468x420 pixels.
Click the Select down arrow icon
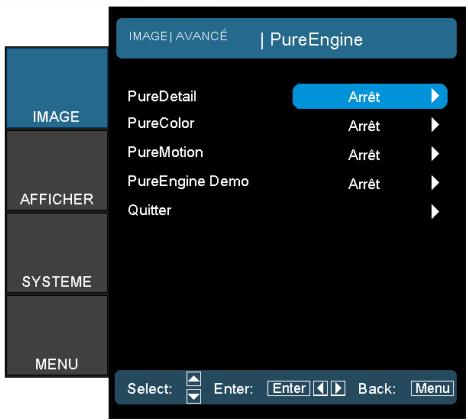[x=194, y=396]
